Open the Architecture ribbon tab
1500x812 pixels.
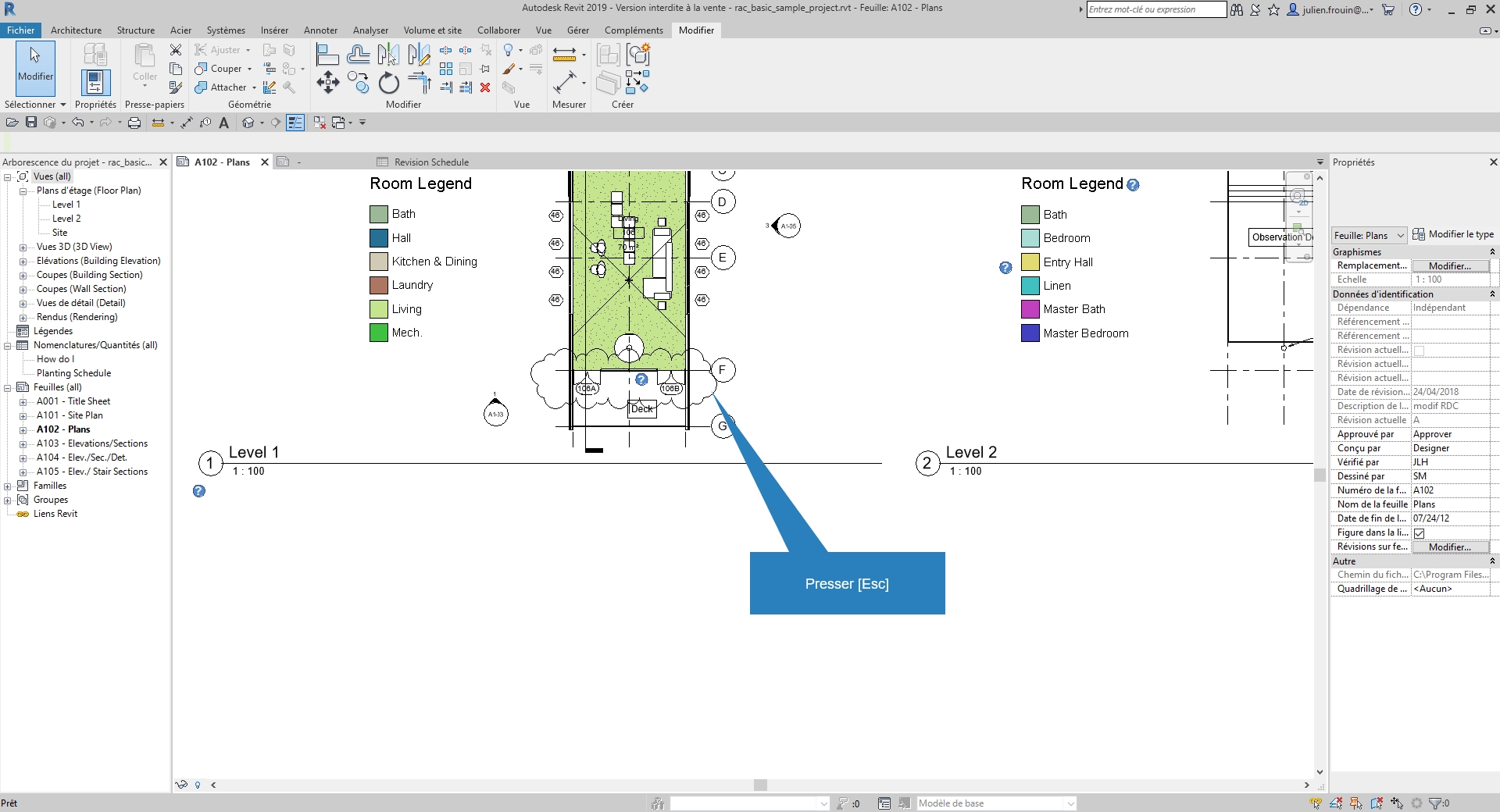76,30
